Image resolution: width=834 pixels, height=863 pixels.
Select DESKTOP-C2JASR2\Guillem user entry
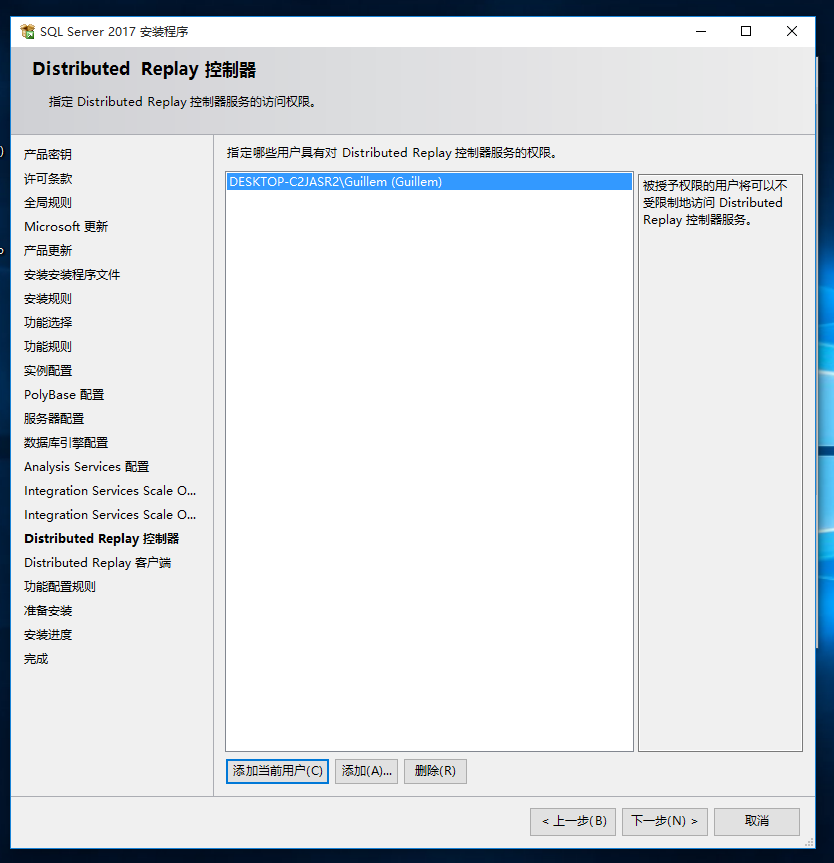click(429, 182)
